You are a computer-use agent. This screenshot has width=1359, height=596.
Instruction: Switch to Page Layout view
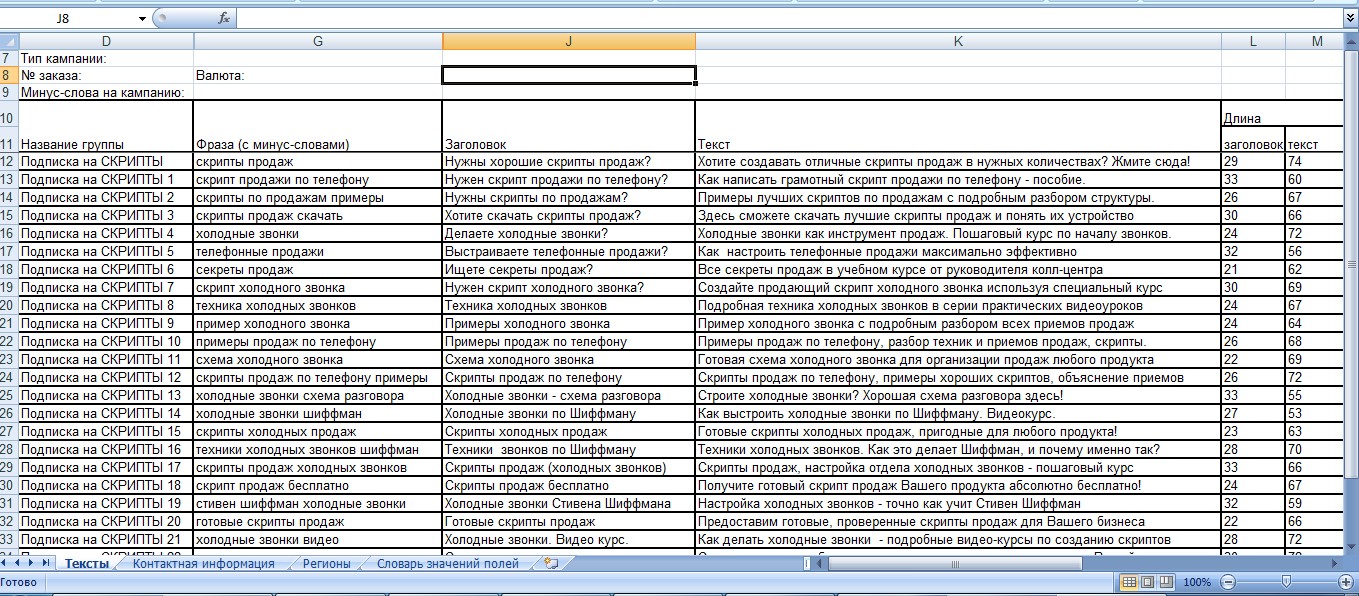coord(1147,582)
